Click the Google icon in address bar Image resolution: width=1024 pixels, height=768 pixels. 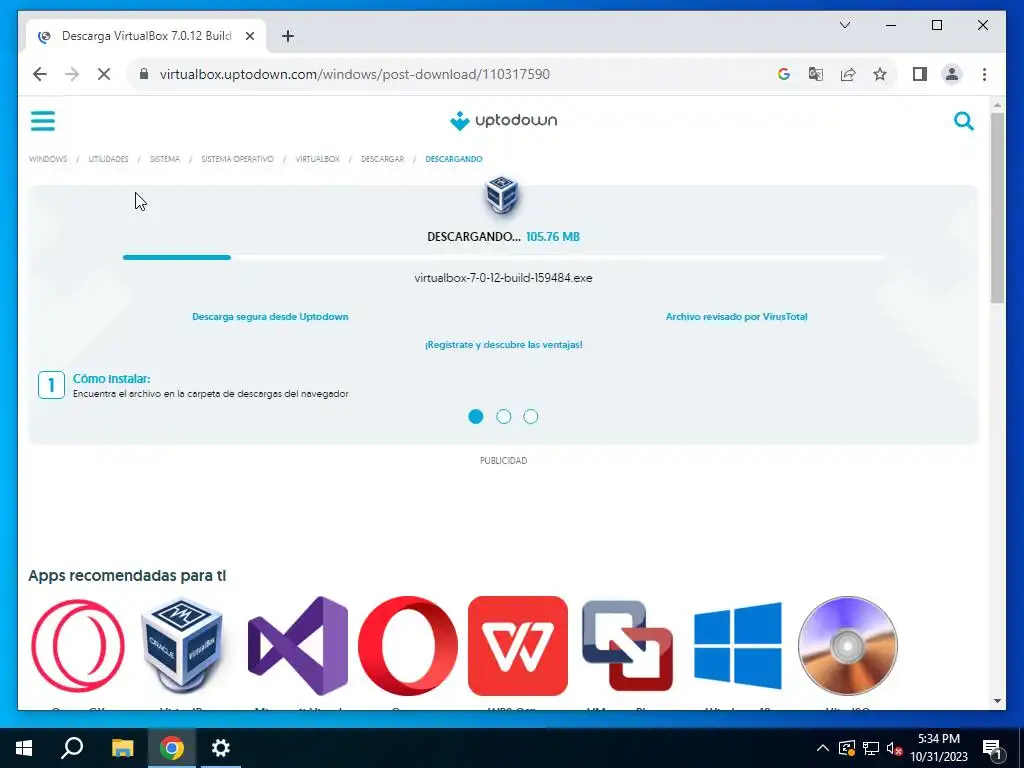click(784, 74)
